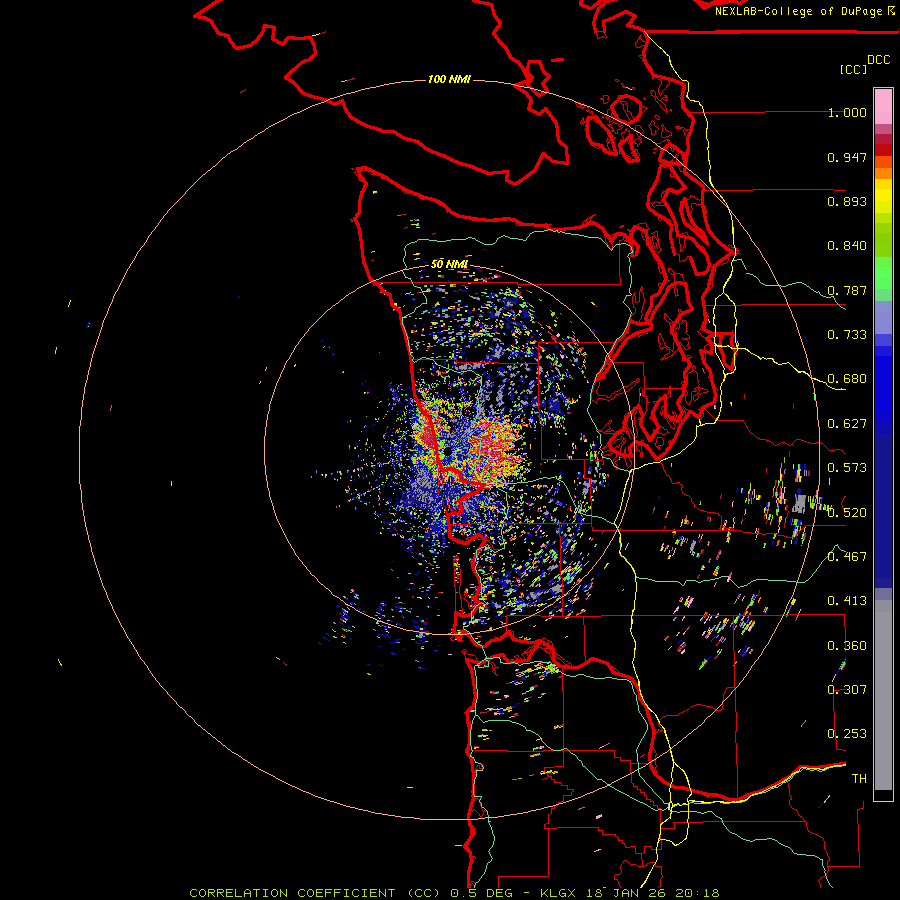The image size is (900, 900).
Task: Click the 0.787 scale value
Action: point(847,290)
